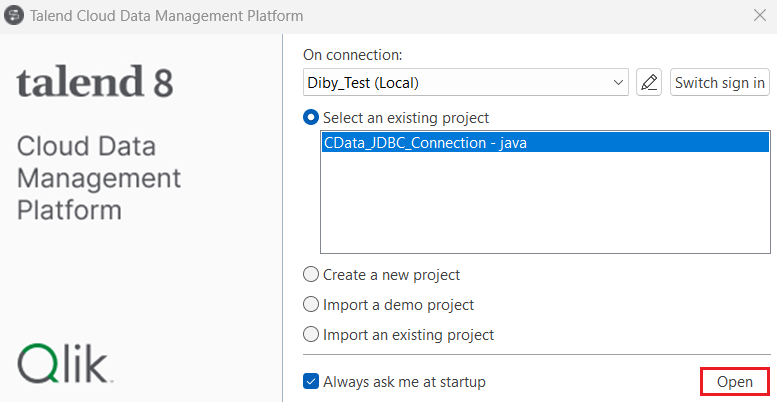The image size is (777, 402).
Task: Pick the Import a demo project option
Action: [x=311, y=304]
